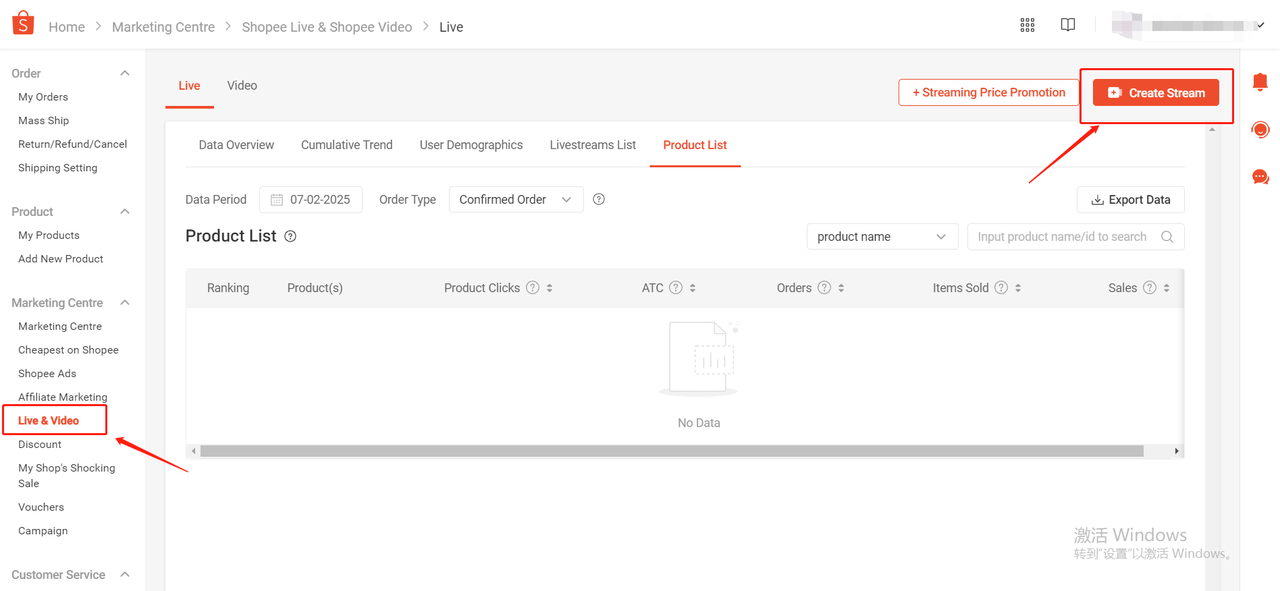
Task: Open the Livestreams List tab
Action: tap(593, 145)
